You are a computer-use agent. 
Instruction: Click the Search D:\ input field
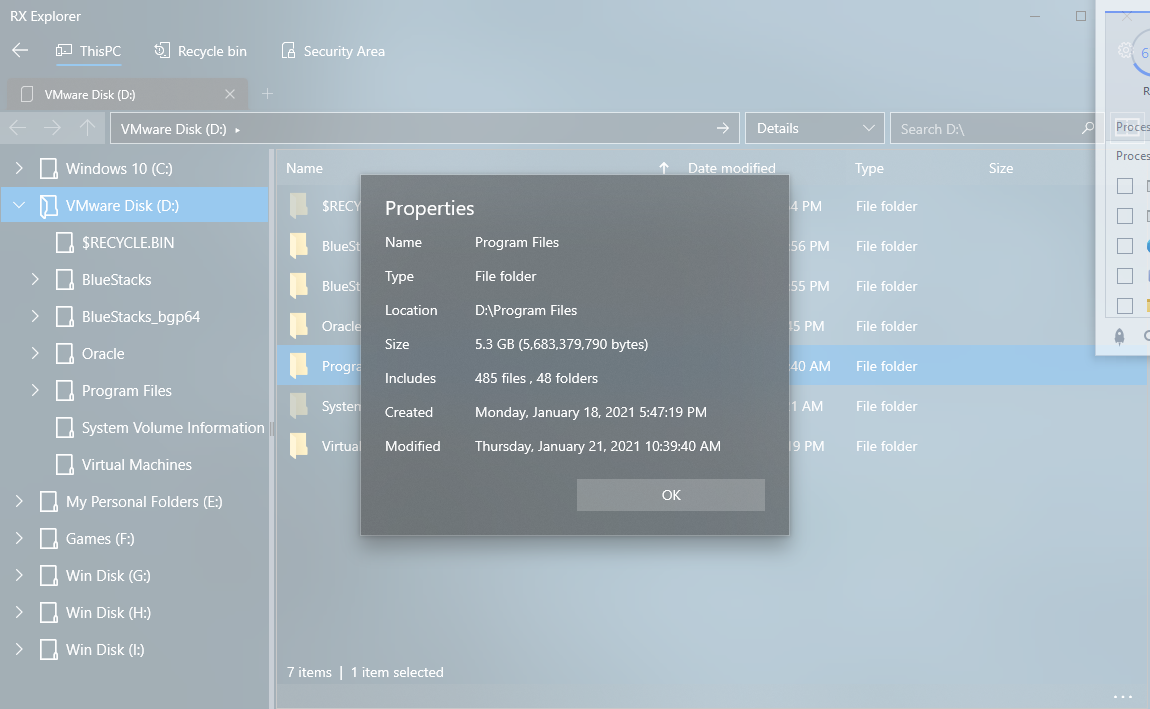(986, 129)
